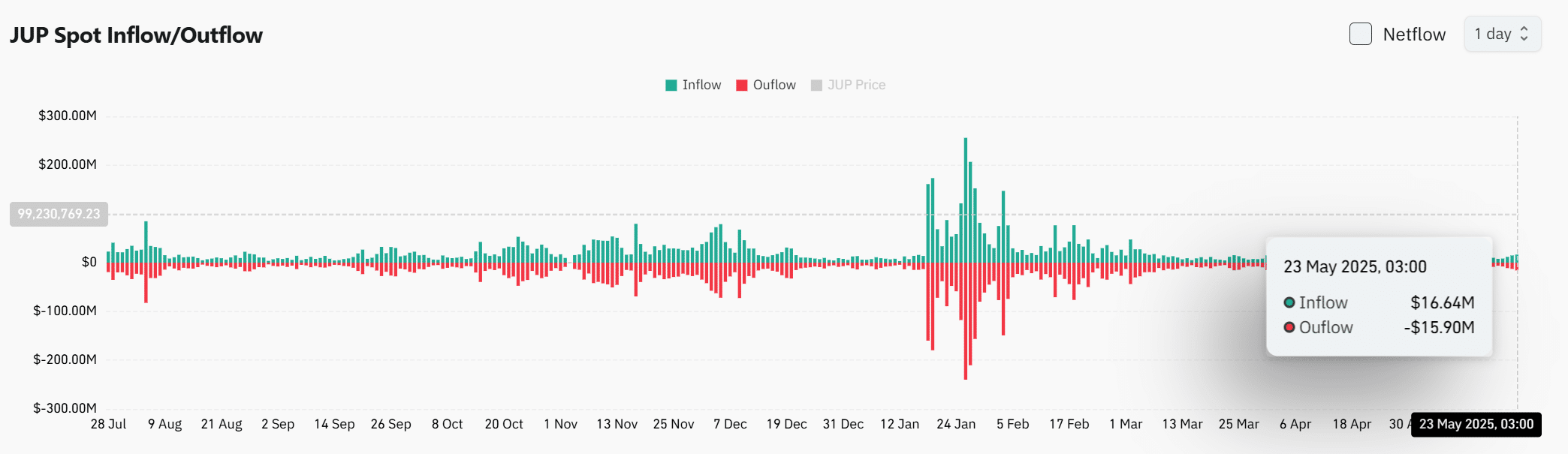This screenshot has width=1568, height=454.
Task: Toggle the JUP Price legend series
Action: tap(849, 85)
